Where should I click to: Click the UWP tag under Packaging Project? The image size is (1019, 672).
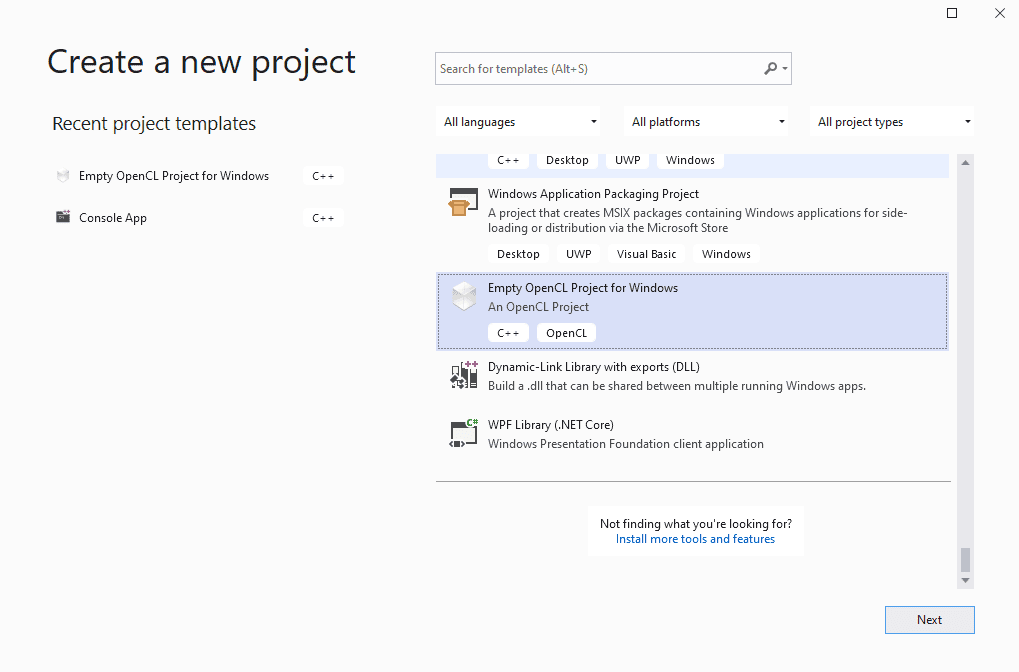coord(578,254)
